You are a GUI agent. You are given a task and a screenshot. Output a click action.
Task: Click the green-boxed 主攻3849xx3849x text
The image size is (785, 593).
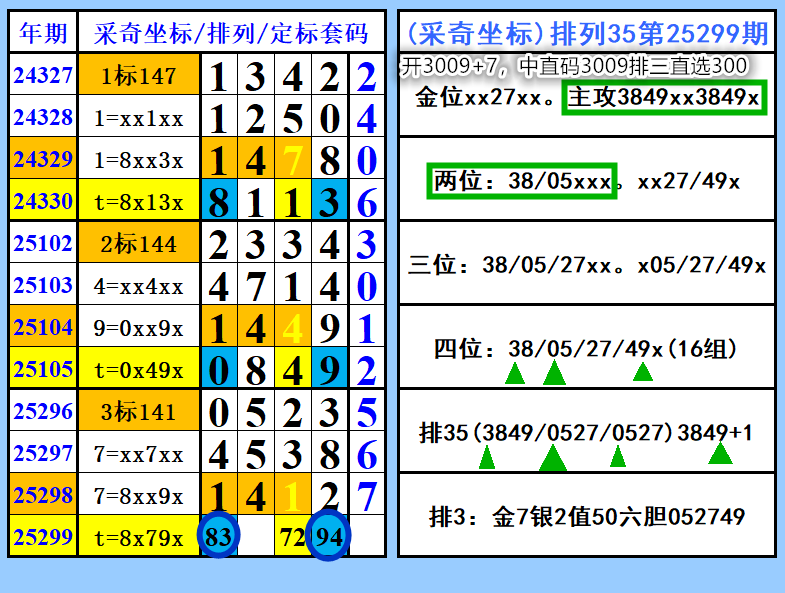coord(664,97)
